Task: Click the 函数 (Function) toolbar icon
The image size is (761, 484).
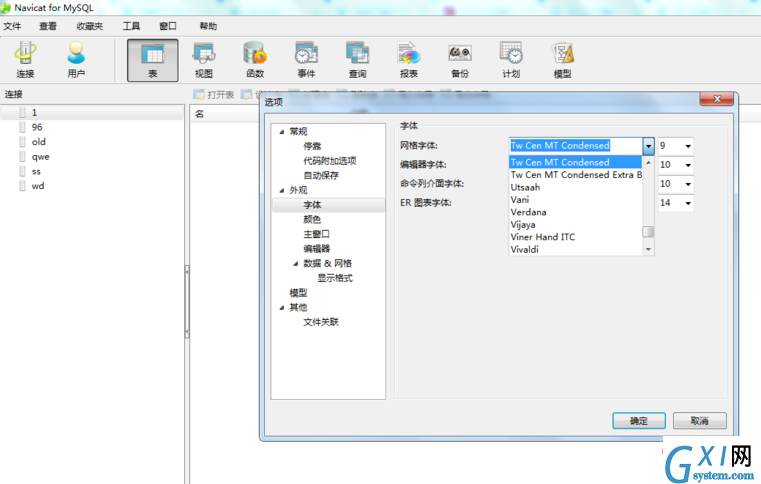Action: click(255, 60)
